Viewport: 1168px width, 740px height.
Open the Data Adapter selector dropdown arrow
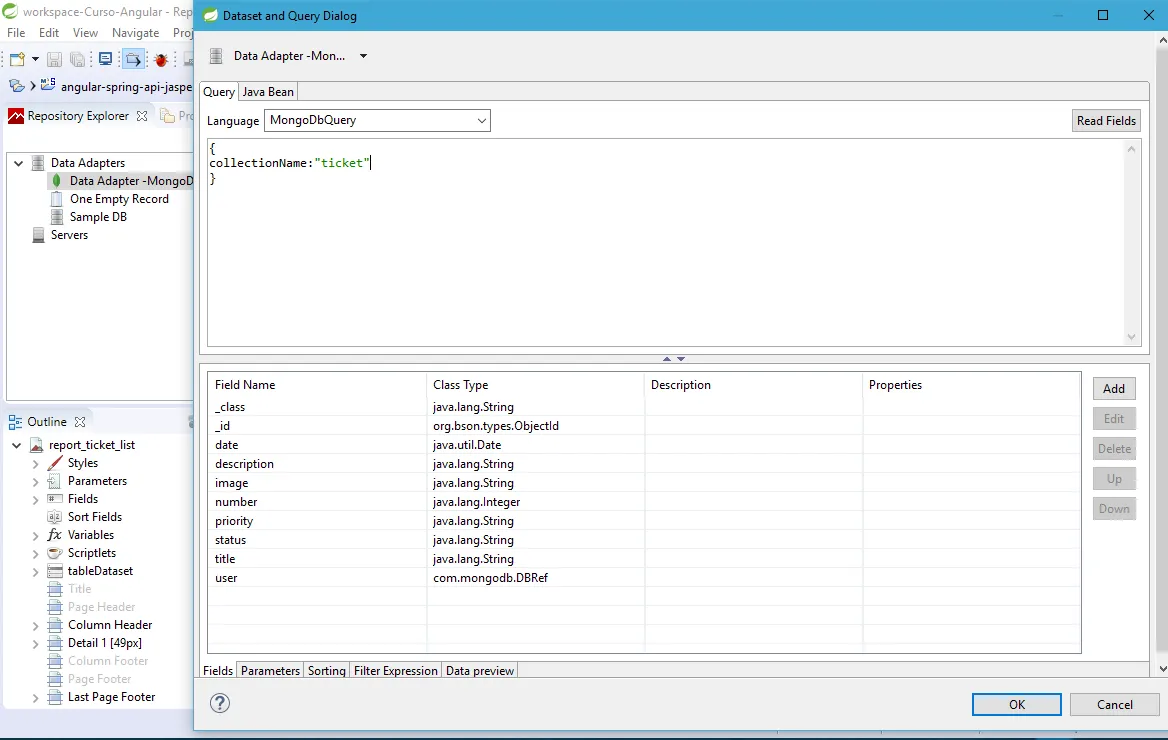click(363, 56)
